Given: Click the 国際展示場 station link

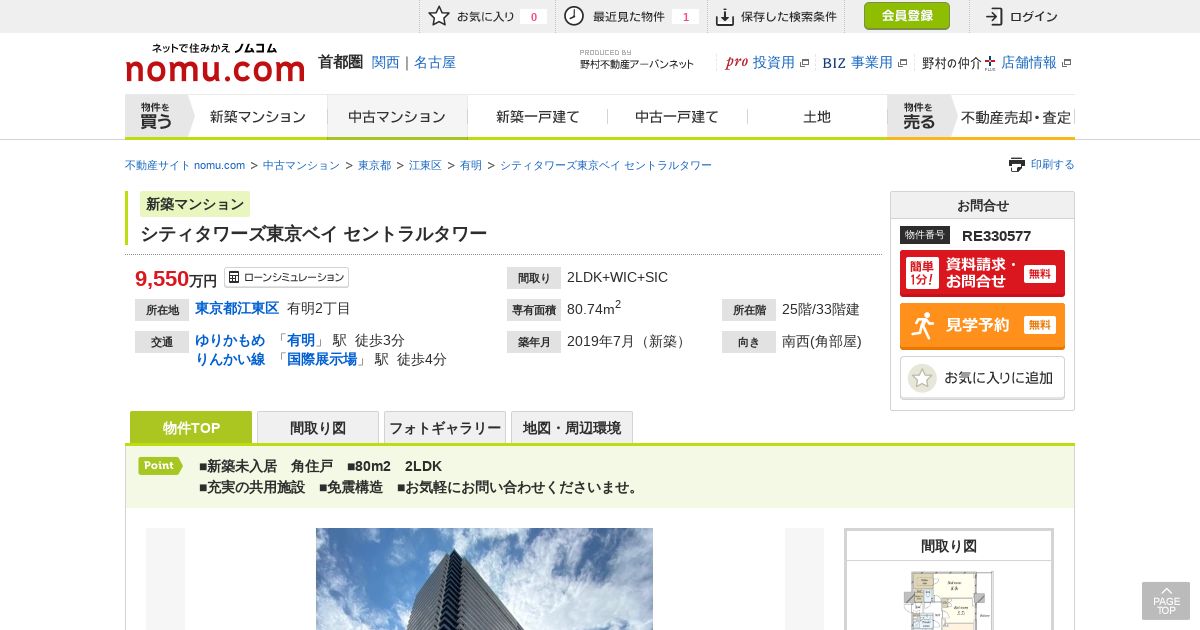Looking at the screenshot, I should [322, 359].
